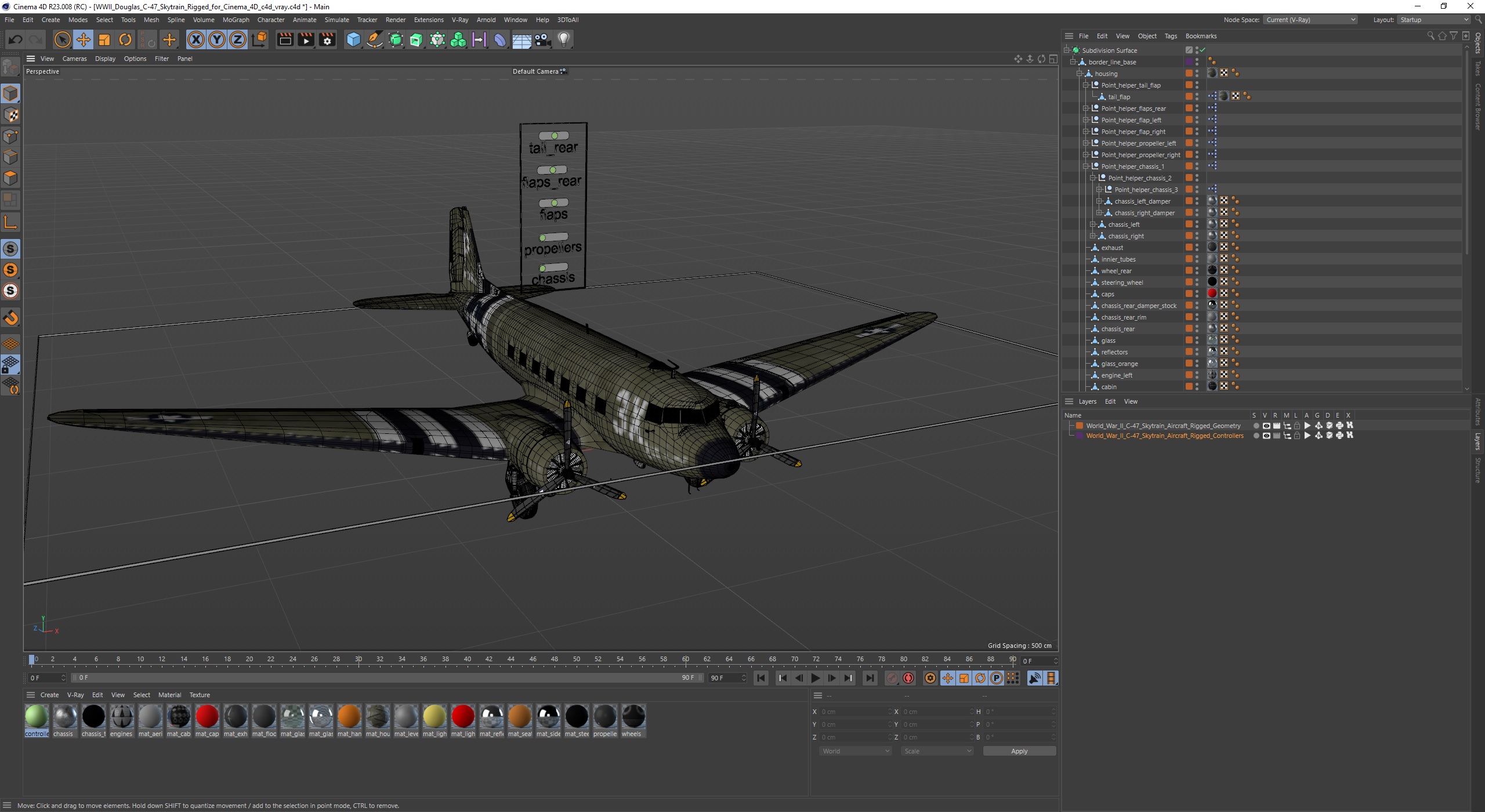Open the Layout Startup dropdown
This screenshot has width=1485, height=812.
(x=1433, y=20)
